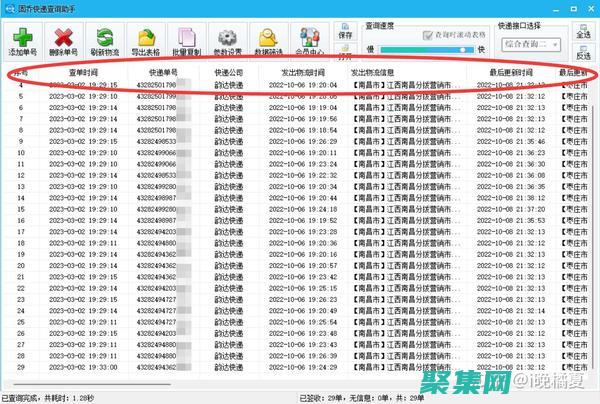Sort by the 快递单号 column header
The image size is (600, 404).
(x=163, y=72)
